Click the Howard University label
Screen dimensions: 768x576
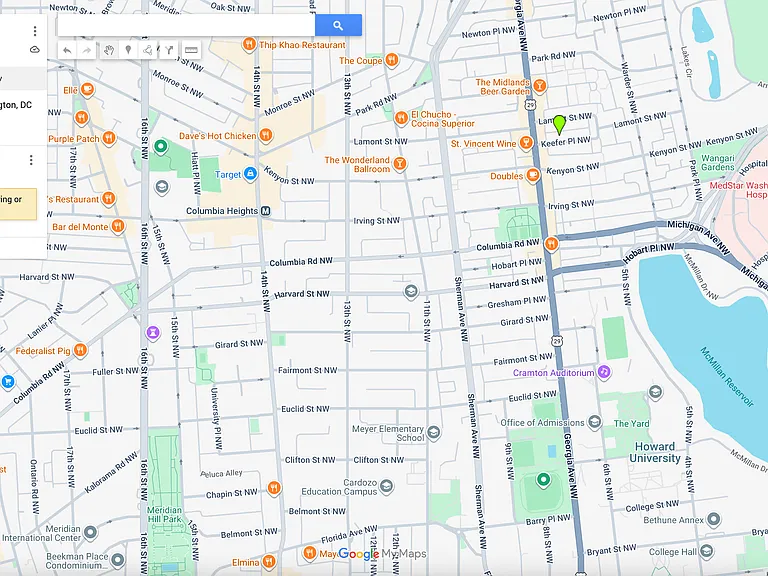[x=655, y=452]
